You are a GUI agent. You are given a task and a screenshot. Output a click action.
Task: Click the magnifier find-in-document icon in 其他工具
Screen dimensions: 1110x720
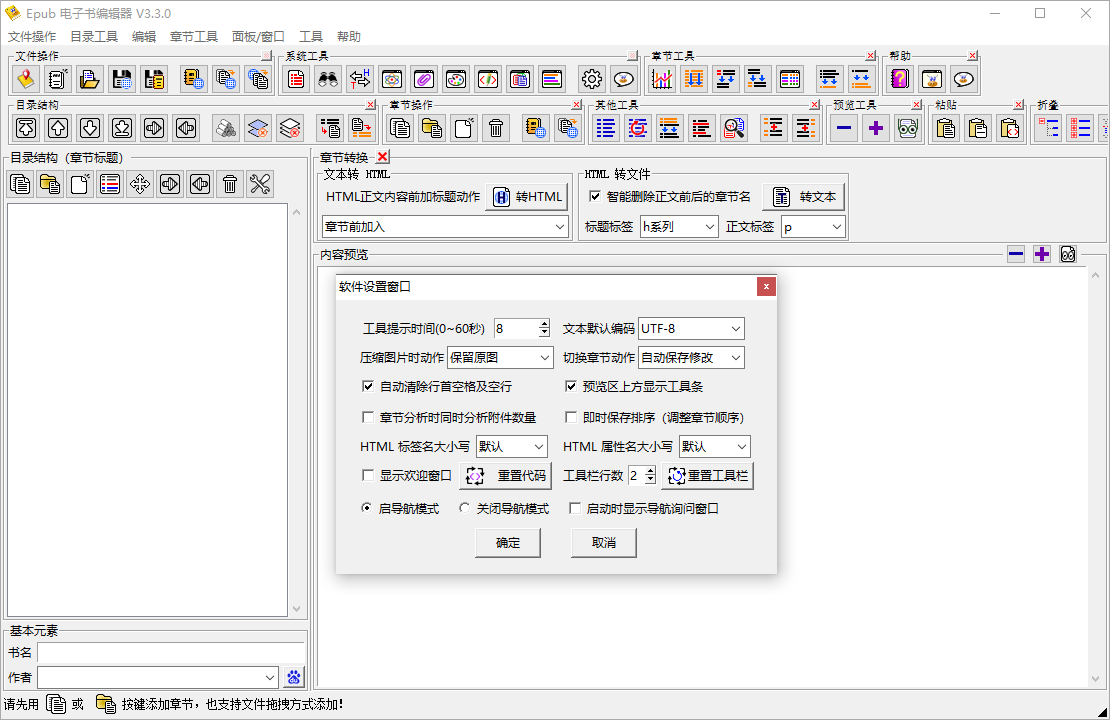[733, 128]
